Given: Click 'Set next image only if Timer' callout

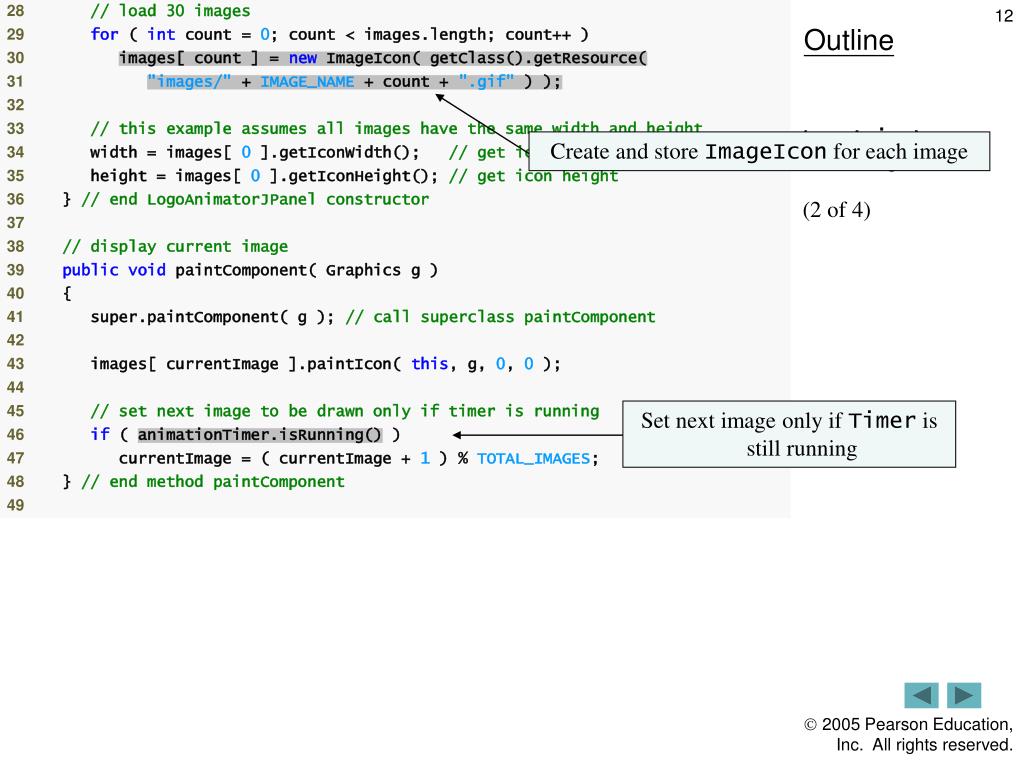Looking at the screenshot, I should pos(789,434).
